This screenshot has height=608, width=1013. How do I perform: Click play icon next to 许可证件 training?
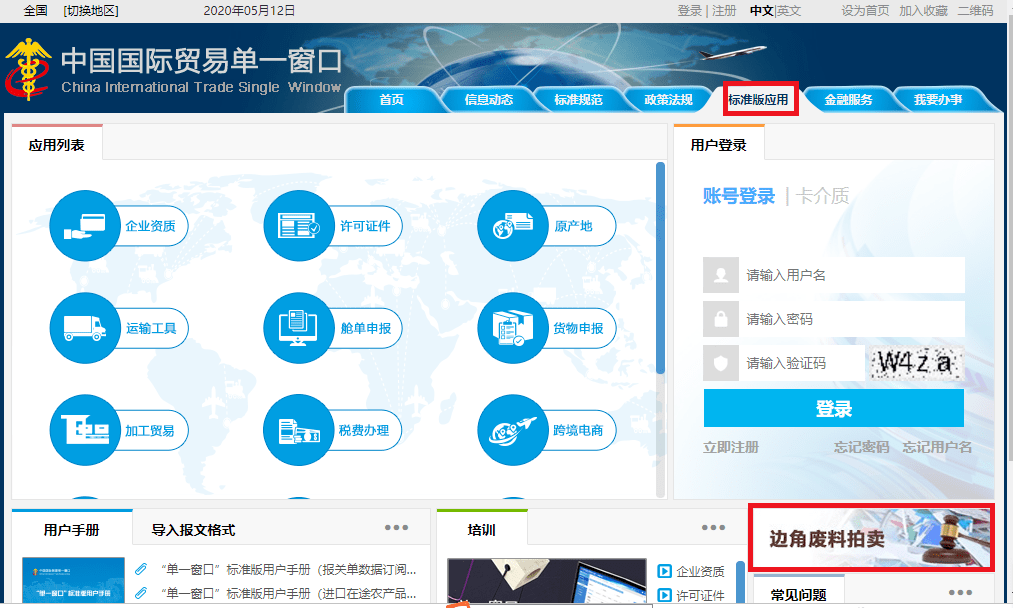pos(664,595)
